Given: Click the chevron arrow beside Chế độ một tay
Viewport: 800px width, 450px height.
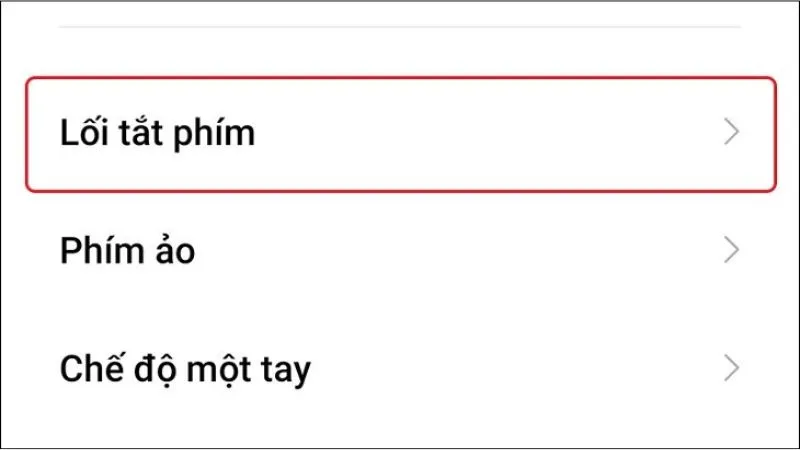Looking at the screenshot, I should click(x=732, y=367).
